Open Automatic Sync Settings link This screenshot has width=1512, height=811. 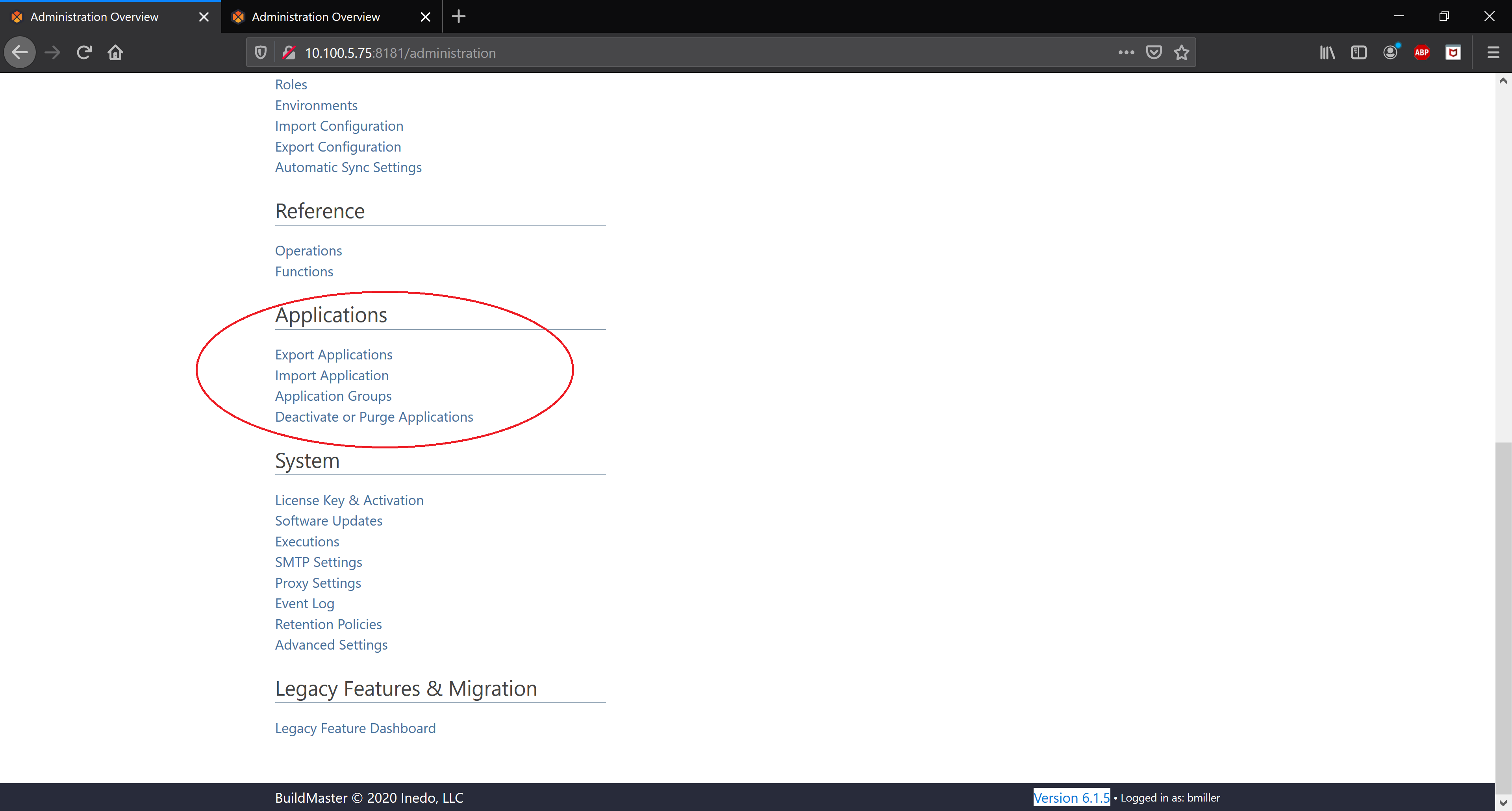click(348, 167)
